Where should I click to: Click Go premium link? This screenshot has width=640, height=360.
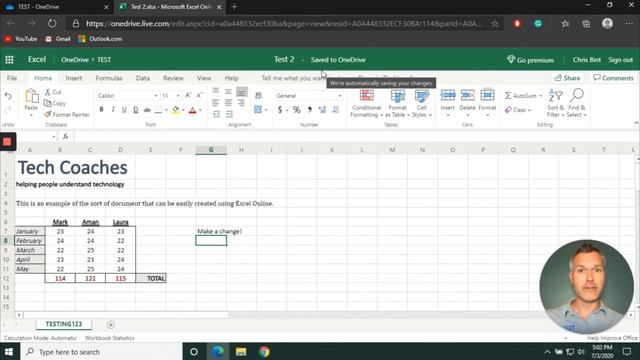click(530, 60)
